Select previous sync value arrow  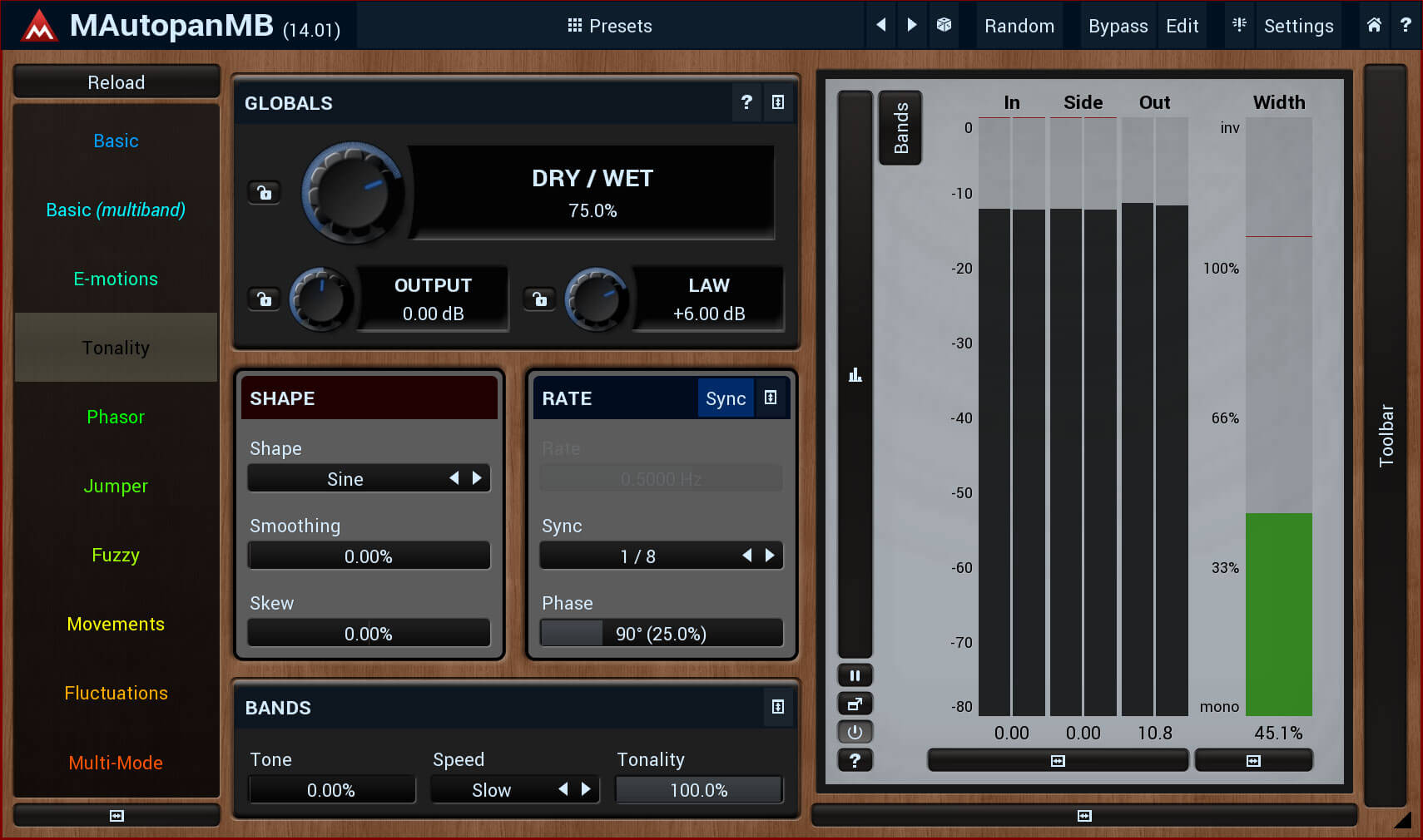point(747,556)
